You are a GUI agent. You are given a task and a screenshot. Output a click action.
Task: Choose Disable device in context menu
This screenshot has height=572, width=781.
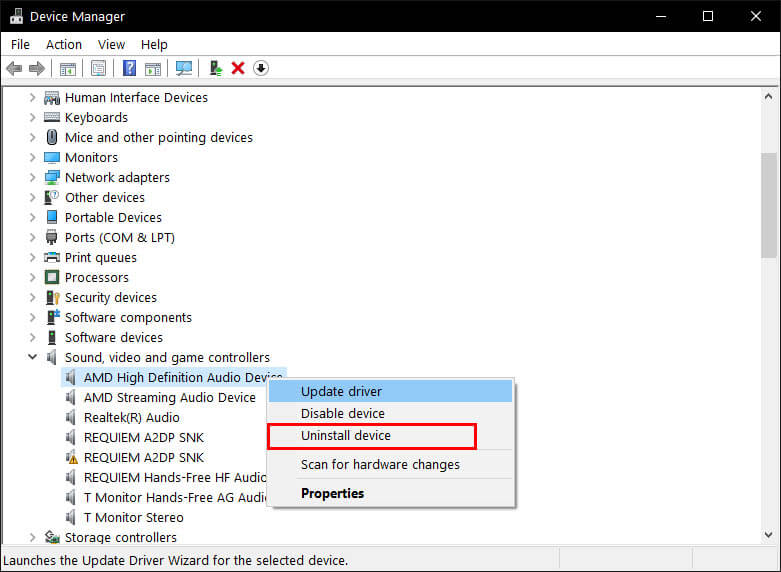pos(390,414)
